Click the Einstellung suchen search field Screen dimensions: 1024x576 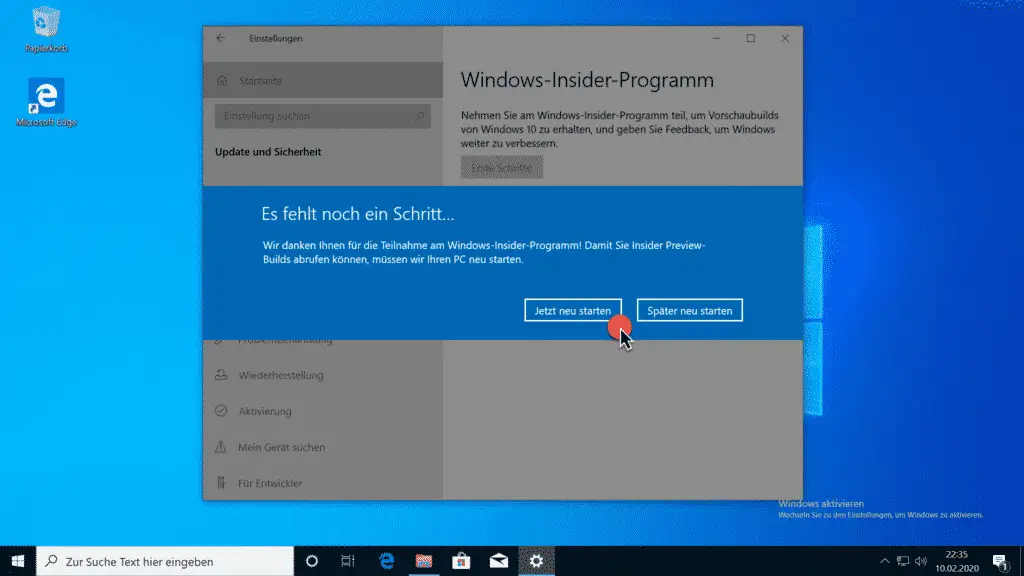(x=323, y=116)
